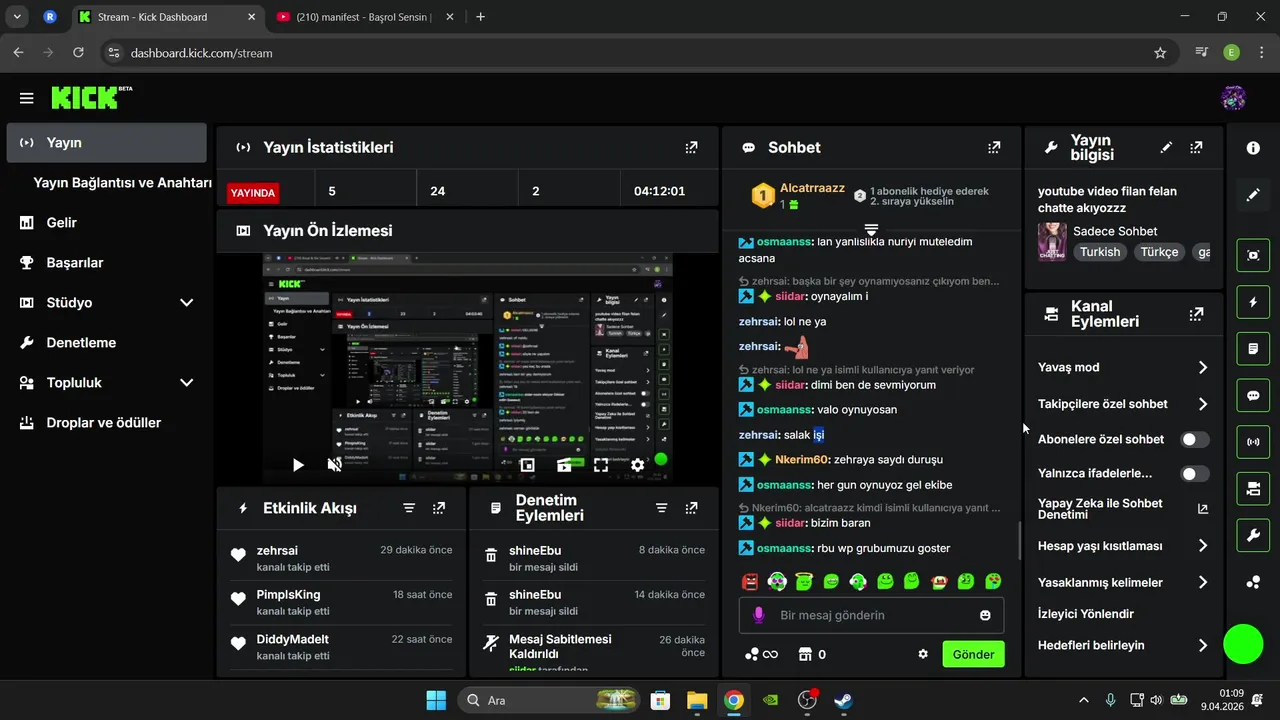Image resolution: width=1280 pixels, height=720 pixels.
Task: Filter the Etkinlik Akışı feed
Action: [x=409, y=508]
